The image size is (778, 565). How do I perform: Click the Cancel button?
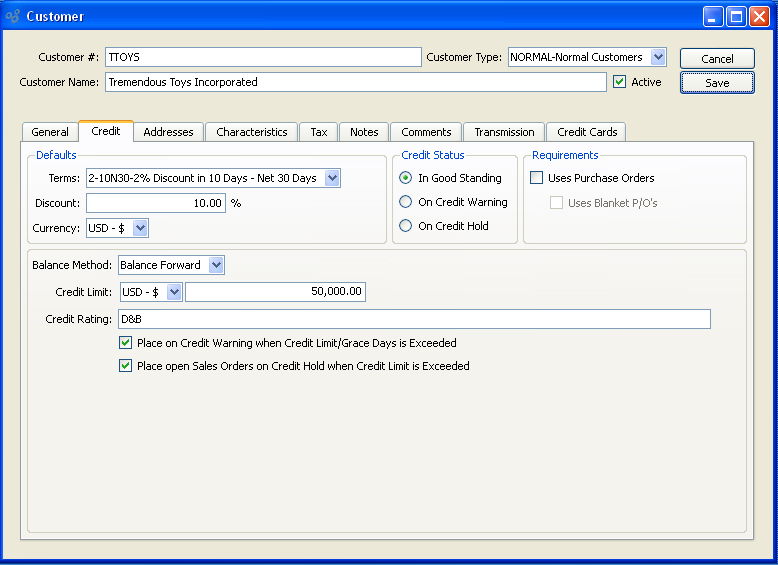717,59
